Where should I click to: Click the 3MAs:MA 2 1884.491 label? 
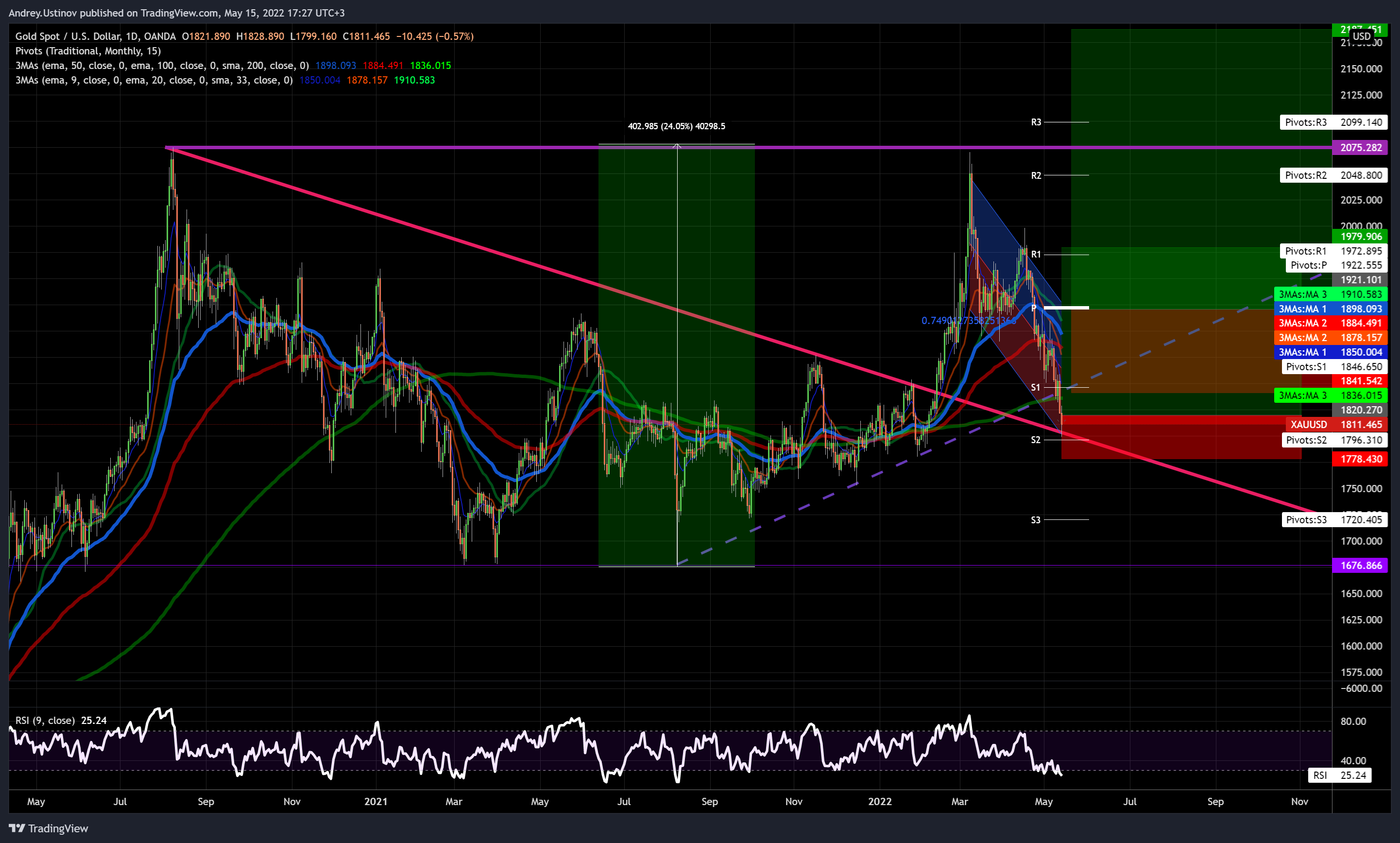click(1330, 323)
